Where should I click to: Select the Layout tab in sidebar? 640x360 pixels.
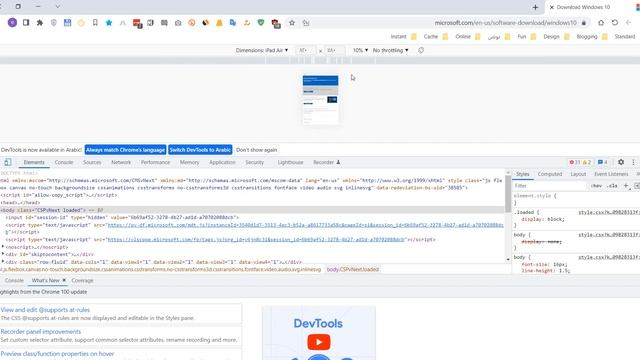578,174
